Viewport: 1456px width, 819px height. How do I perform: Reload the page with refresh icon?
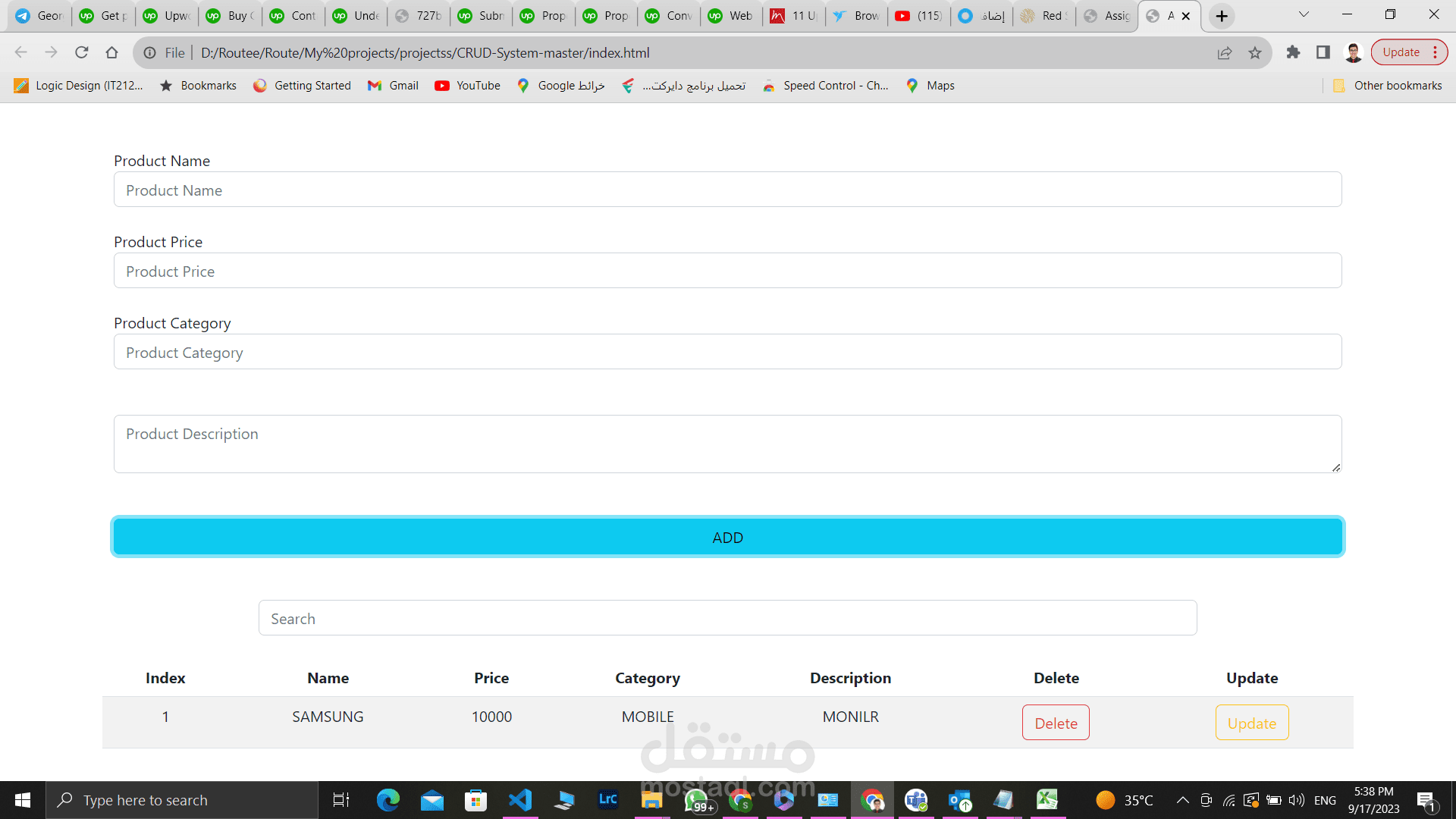(82, 52)
